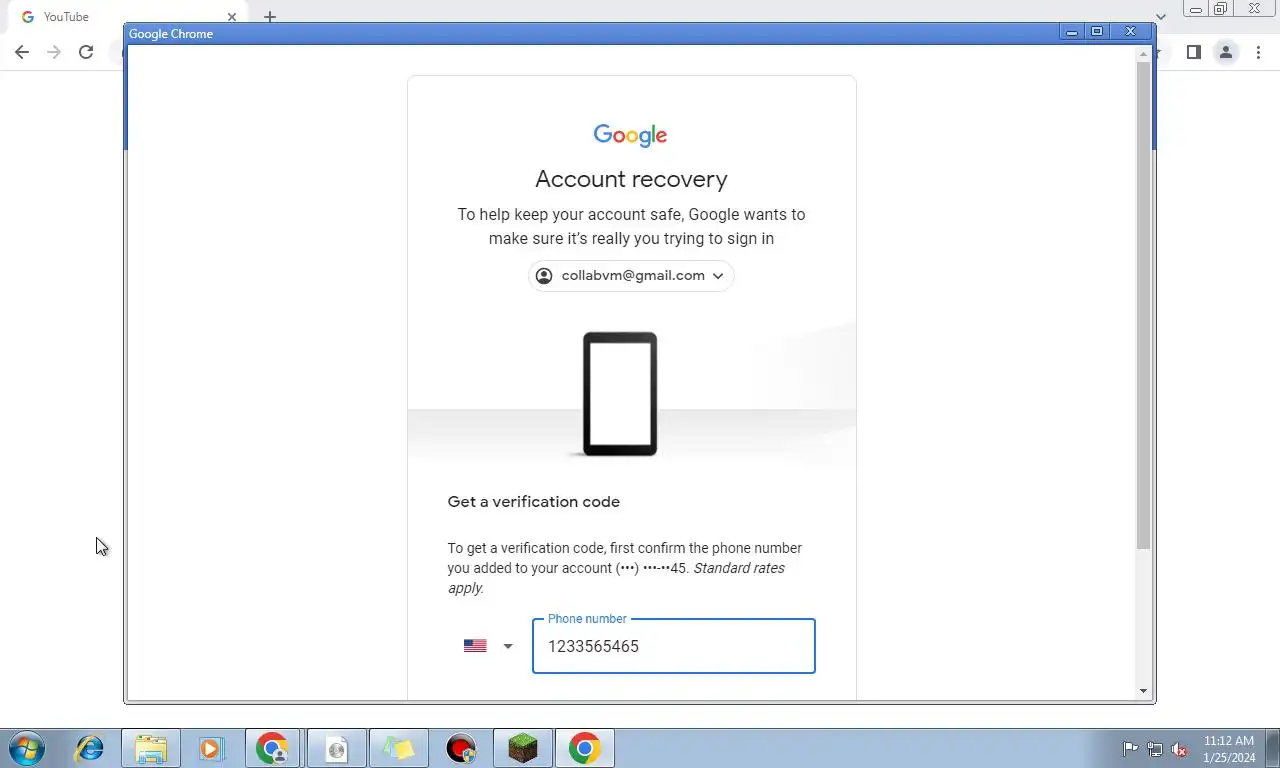Click the phone illustration image
Viewport: 1280px width, 768px height.
pyautogui.click(x=620, y=394)
